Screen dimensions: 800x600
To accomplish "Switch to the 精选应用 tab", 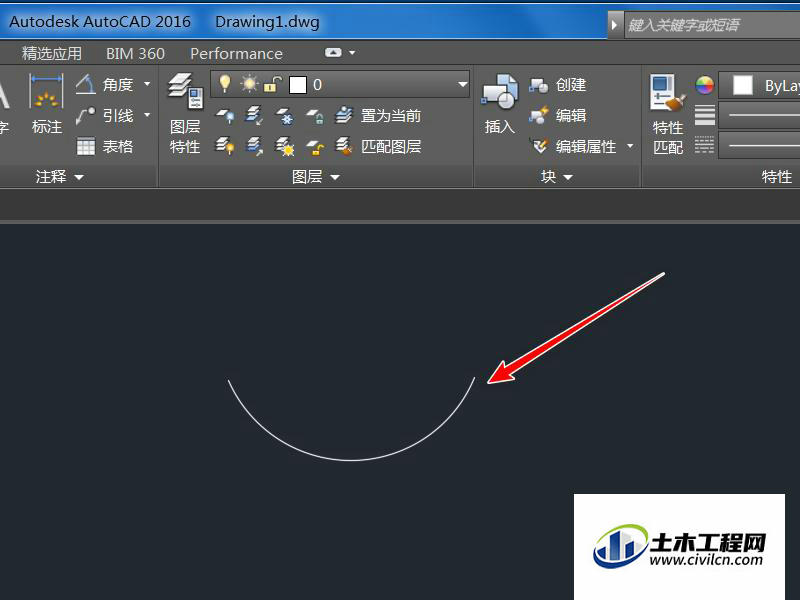I will coord(52,54).
